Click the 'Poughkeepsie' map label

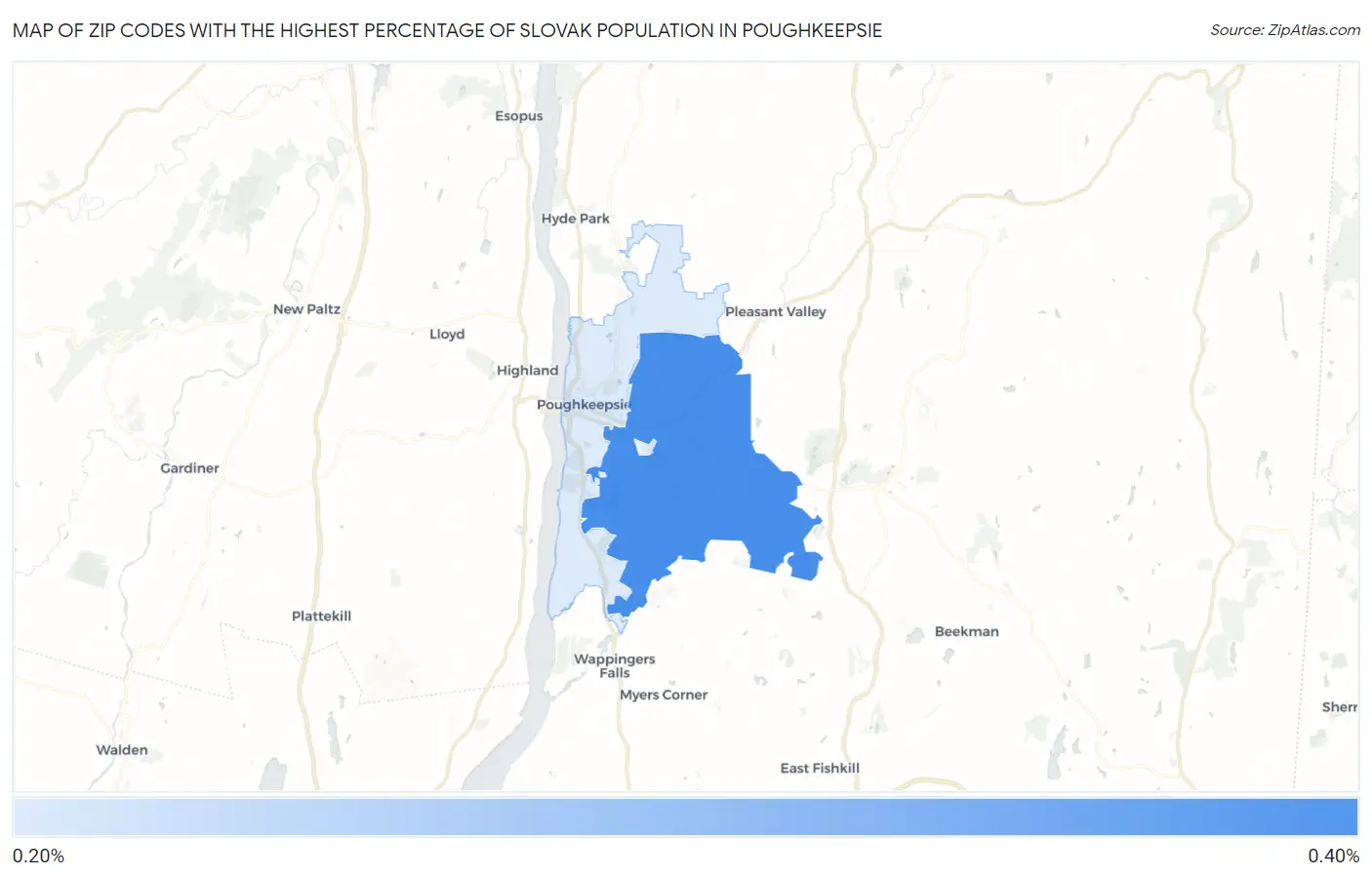pos(585,404)
